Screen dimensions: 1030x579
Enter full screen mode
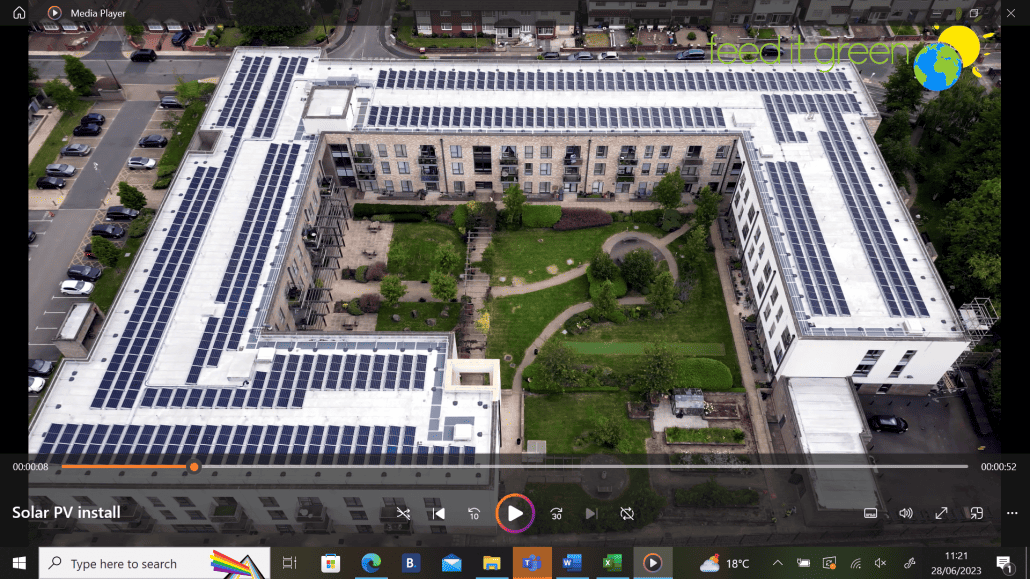(941, 513)
